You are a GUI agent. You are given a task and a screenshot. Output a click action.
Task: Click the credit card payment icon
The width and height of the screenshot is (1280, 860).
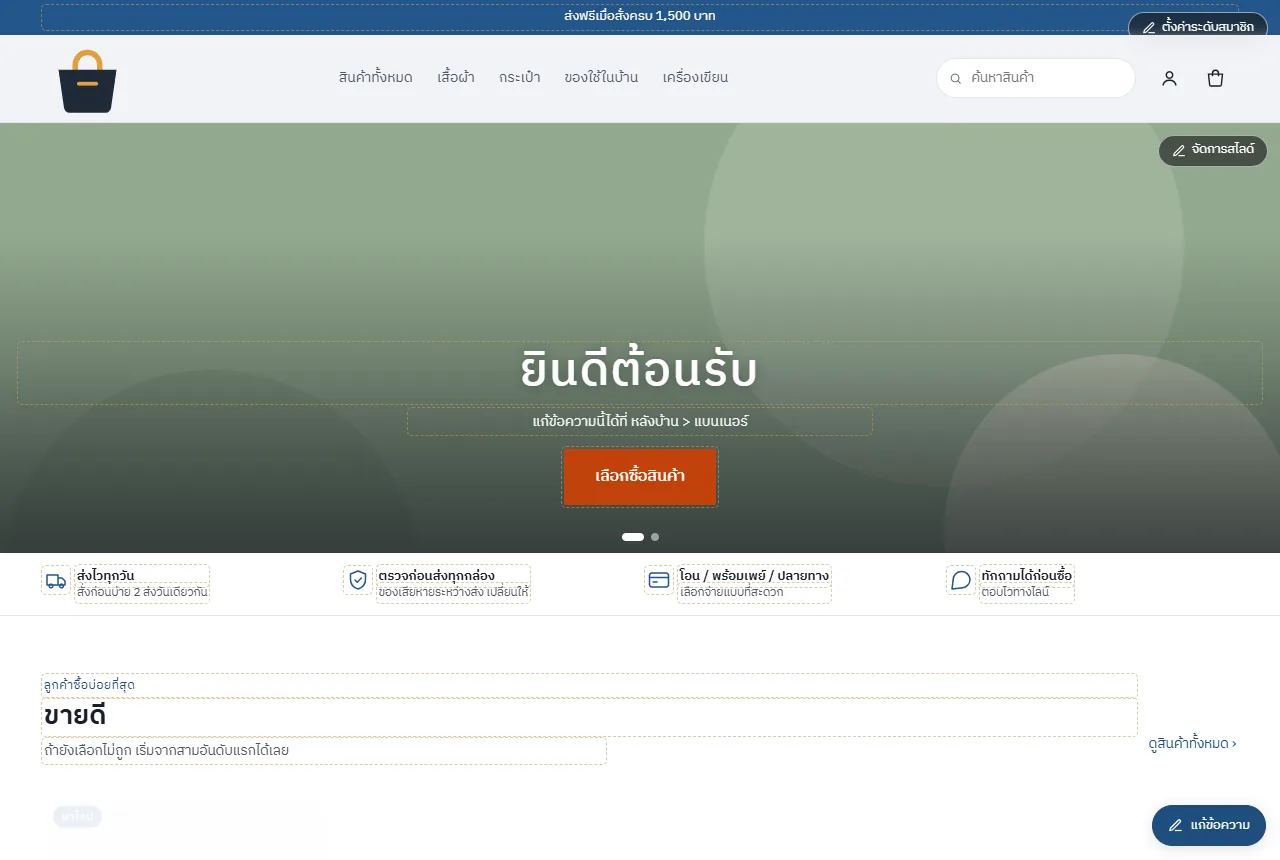point(659,580)
